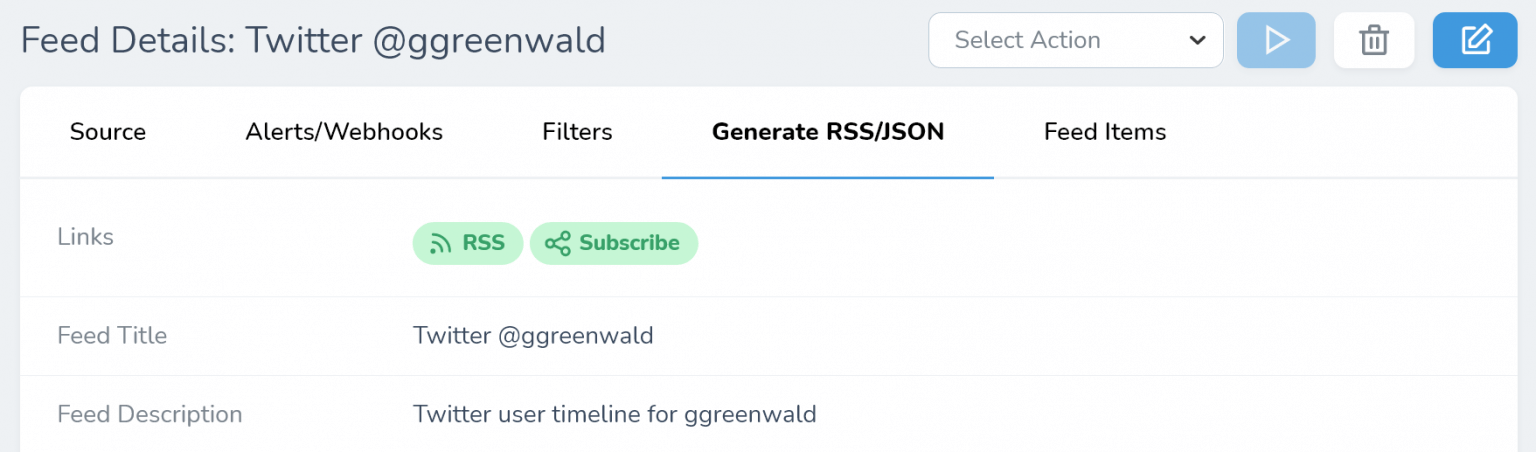Select the Generate RSS/JSON tab

[828, 132]
